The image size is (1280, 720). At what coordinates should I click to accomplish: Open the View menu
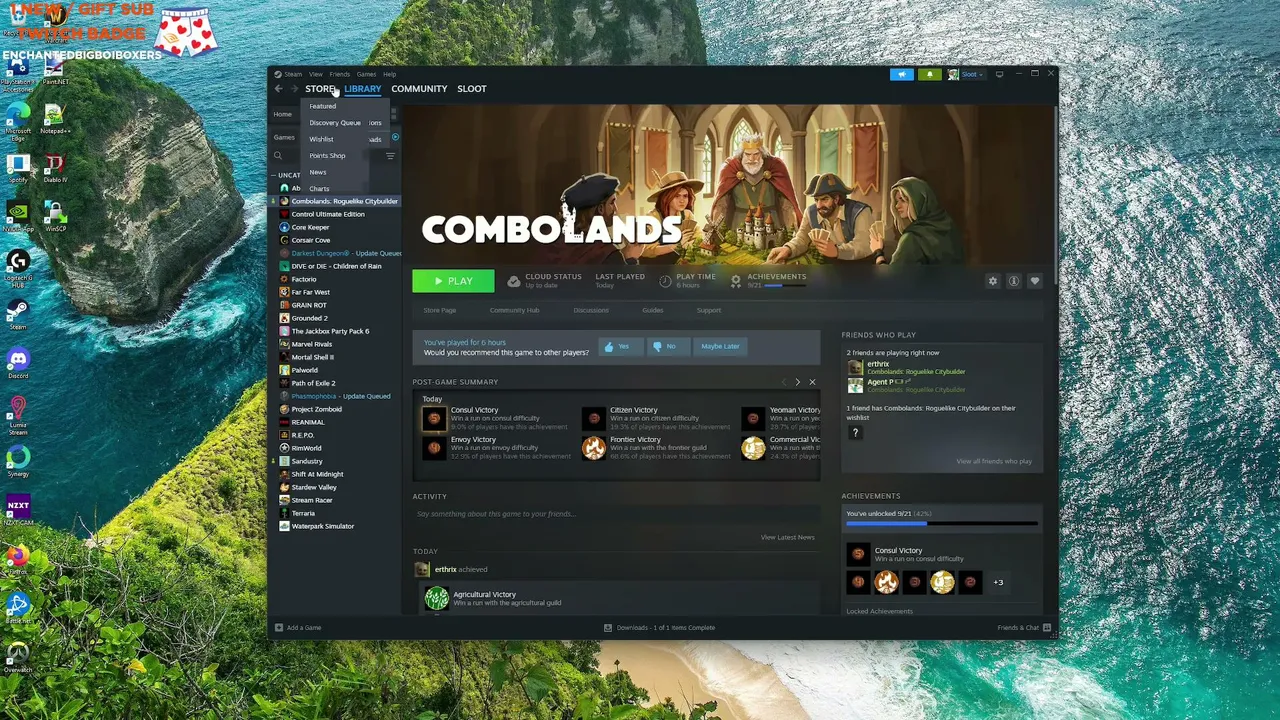click(316, 74)
